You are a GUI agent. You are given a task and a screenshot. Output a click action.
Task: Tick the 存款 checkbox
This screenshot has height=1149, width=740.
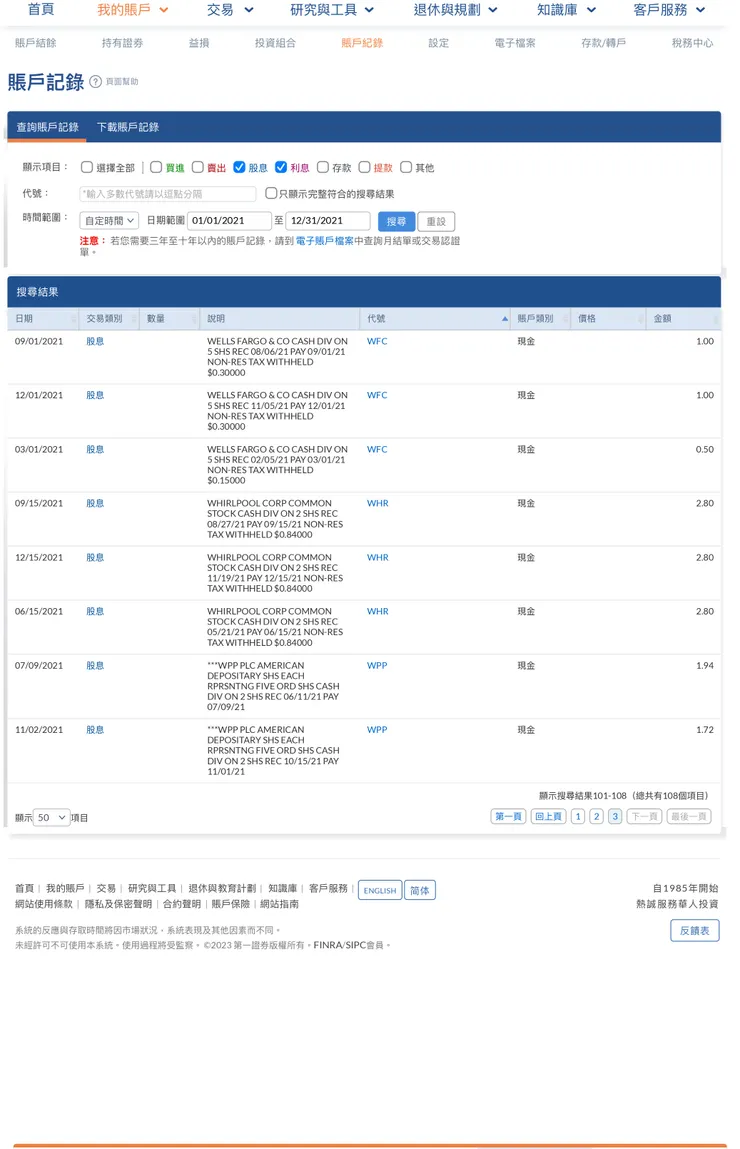click(322, 167)
